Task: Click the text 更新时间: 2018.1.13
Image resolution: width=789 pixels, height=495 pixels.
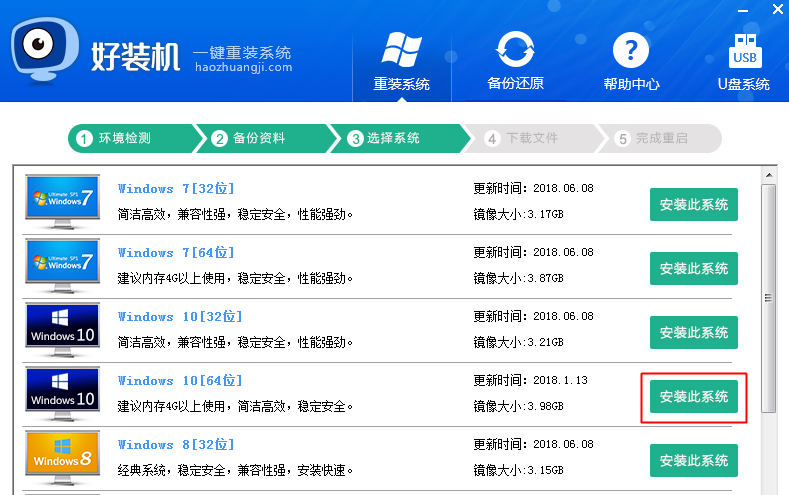Action: [530, 380]
